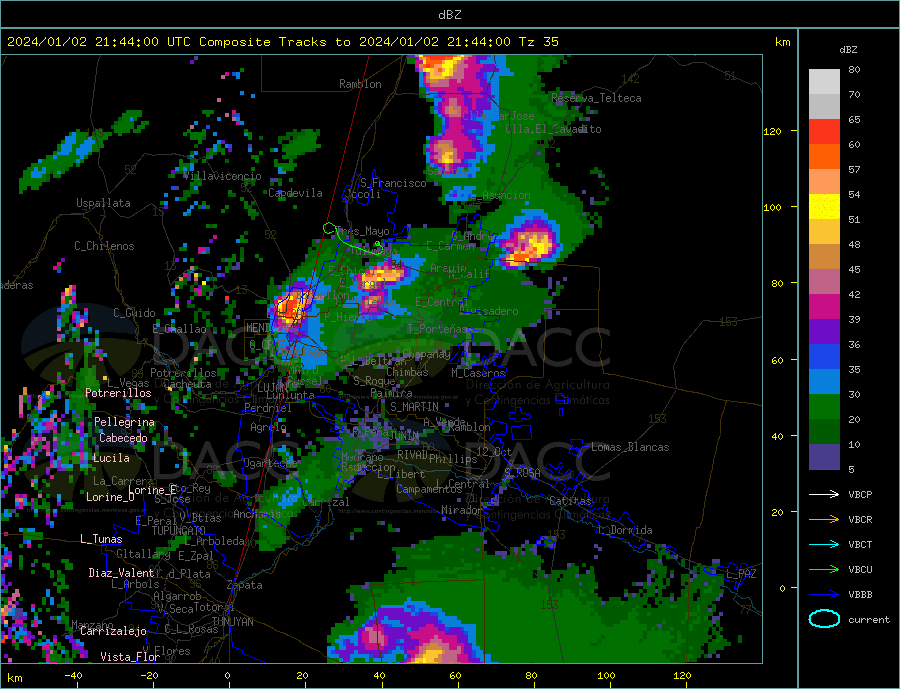Click the 'current' legend label
The height and width of the screenshot is (689, 900).
pyautogui.click(x=869, y=620)
